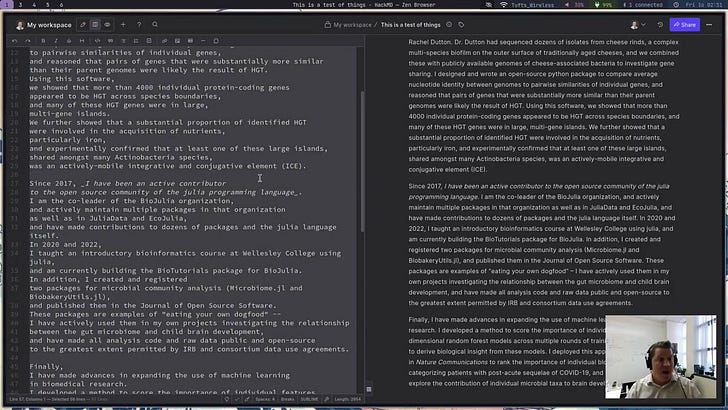
Task: Open note version history icon
Action: point(660,25)
